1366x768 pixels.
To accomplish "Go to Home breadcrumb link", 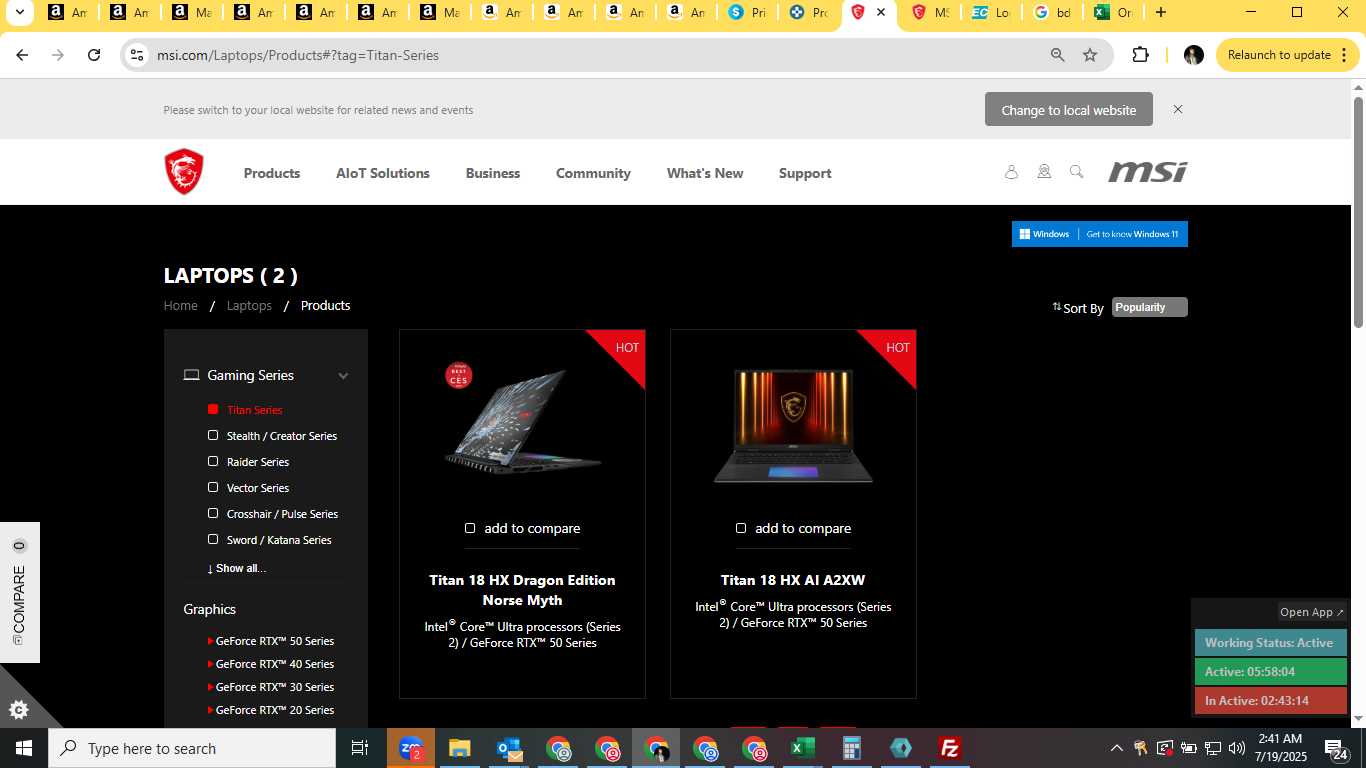I will pyautogui.click(x=181, y=306).
